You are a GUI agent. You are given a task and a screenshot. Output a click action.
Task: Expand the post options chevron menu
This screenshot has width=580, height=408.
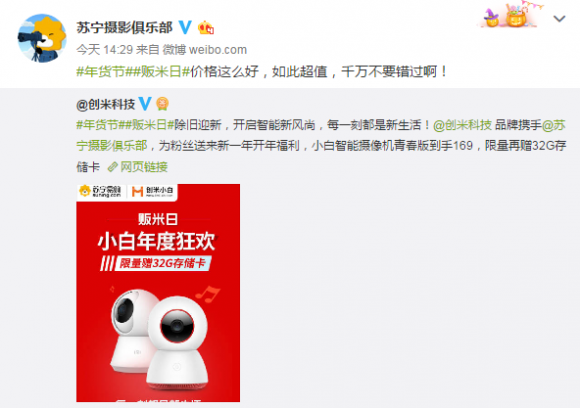pos(559,18)
